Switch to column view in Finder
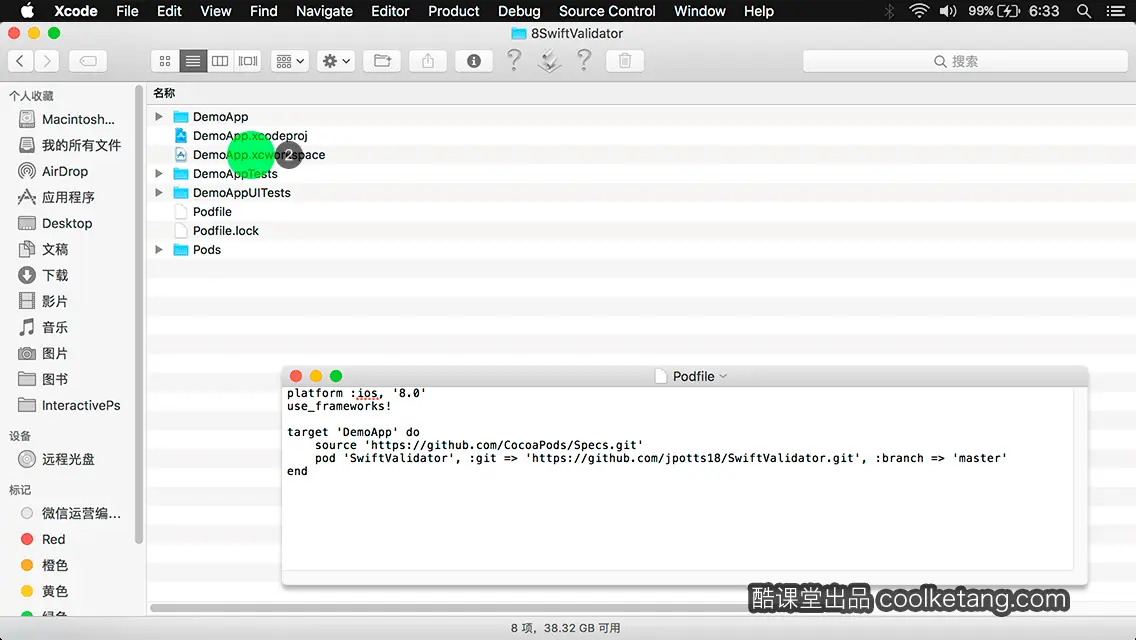The width and height of the screenshot is (1136, 640). (x=220, y=61)
